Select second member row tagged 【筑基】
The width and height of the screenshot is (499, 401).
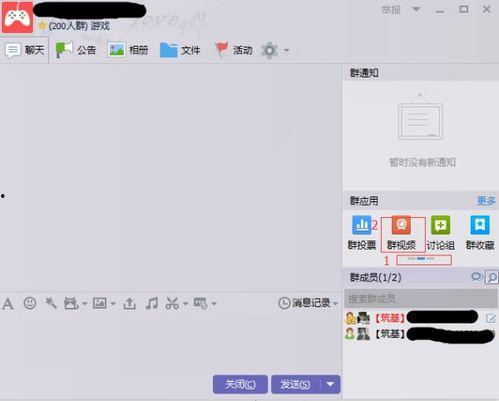point(421,334)
